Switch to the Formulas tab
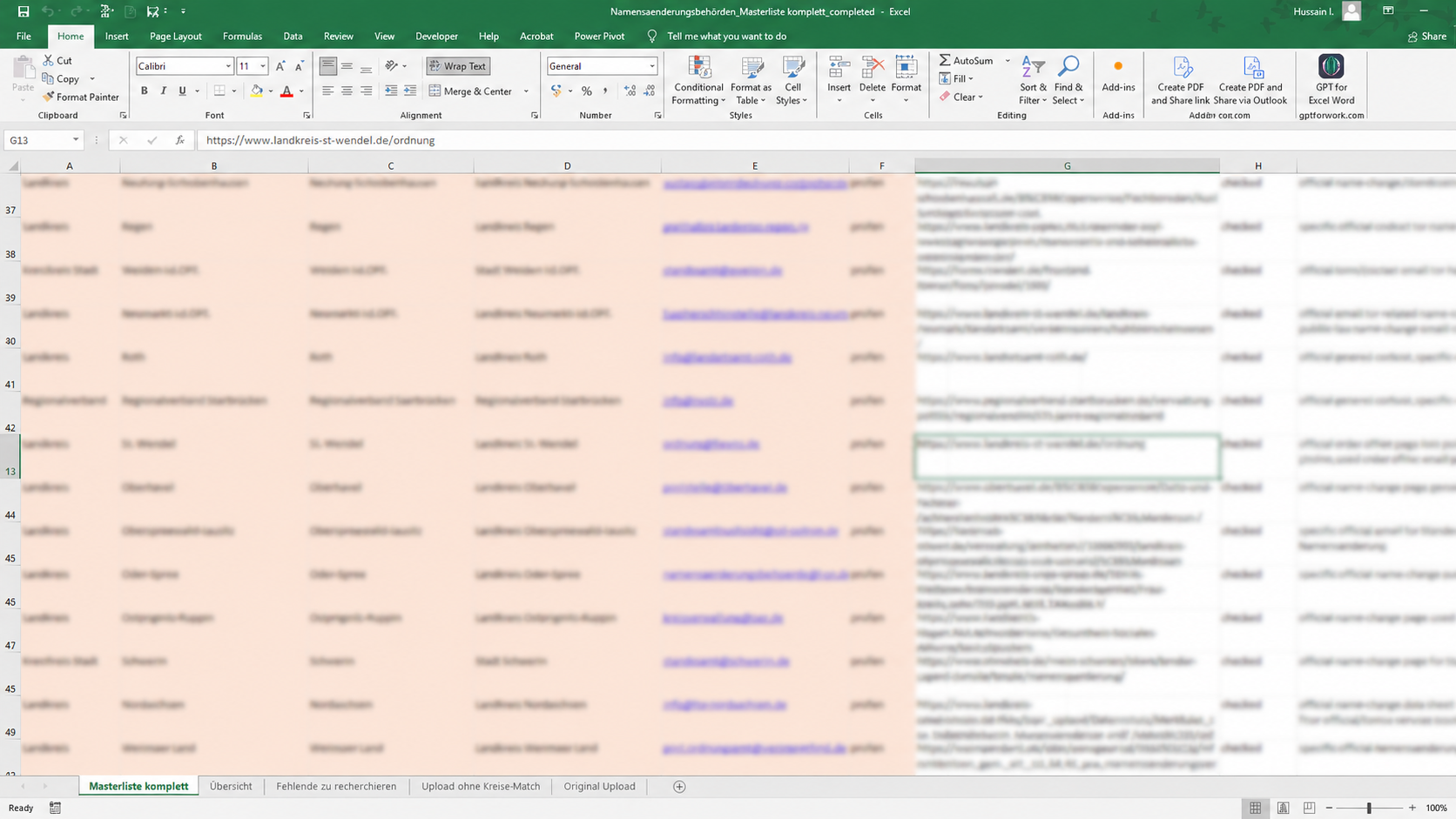This screenshot has height=819, width=1456. pyautogui.click(x=242, y=37)
